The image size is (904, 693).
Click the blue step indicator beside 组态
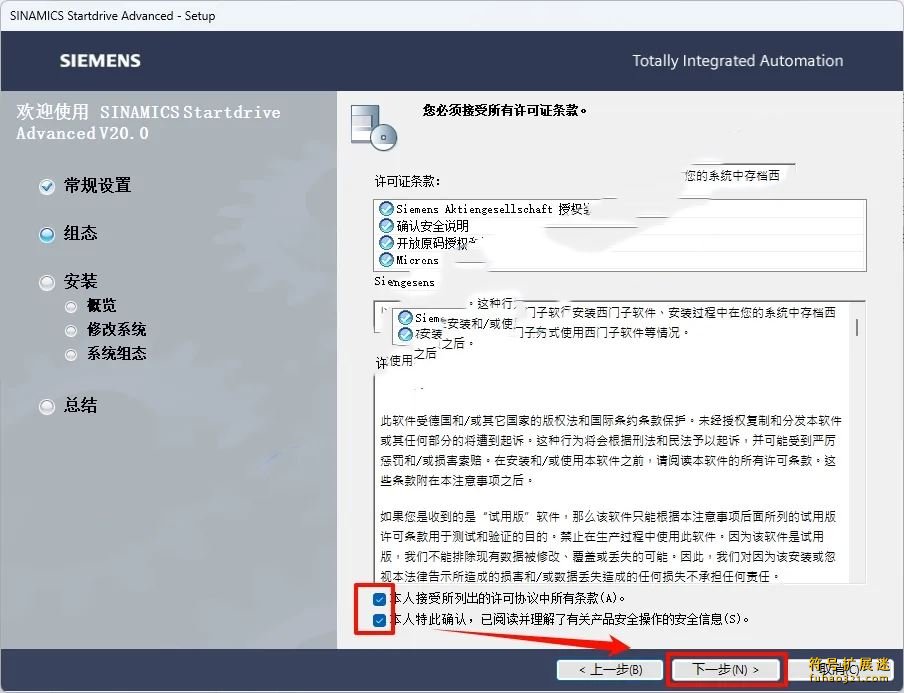point(47,235)
